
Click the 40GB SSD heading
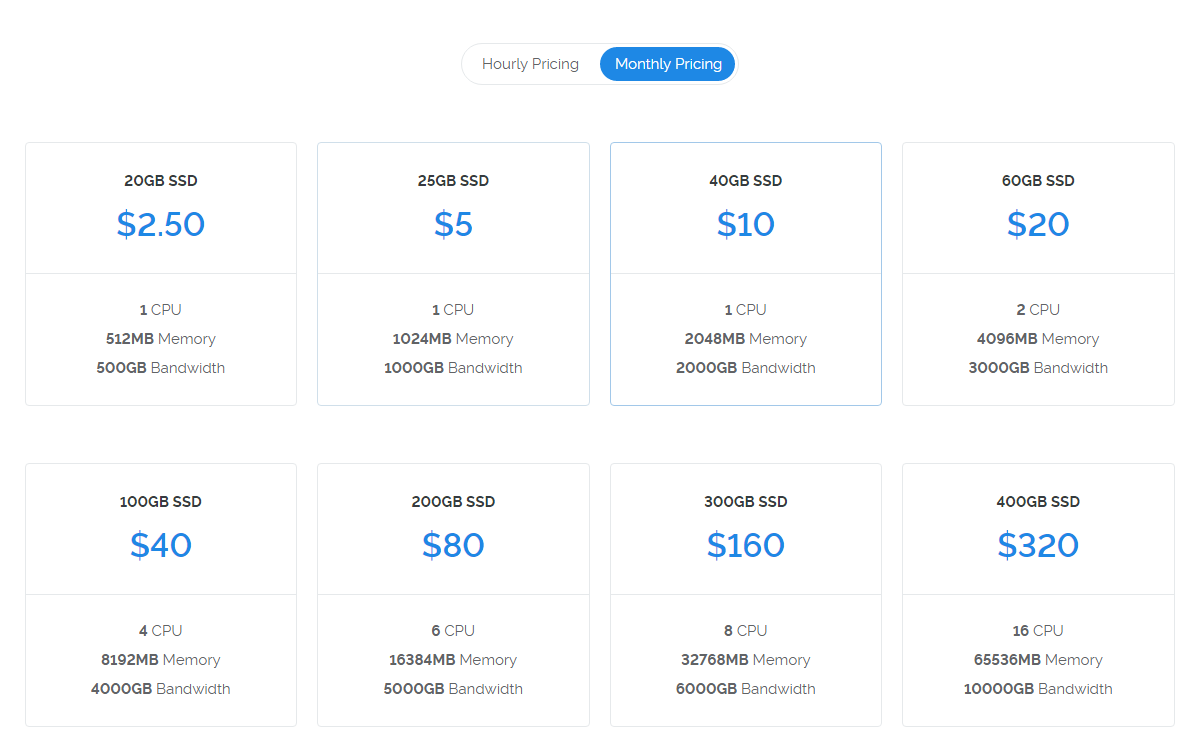tap(746, 181)
